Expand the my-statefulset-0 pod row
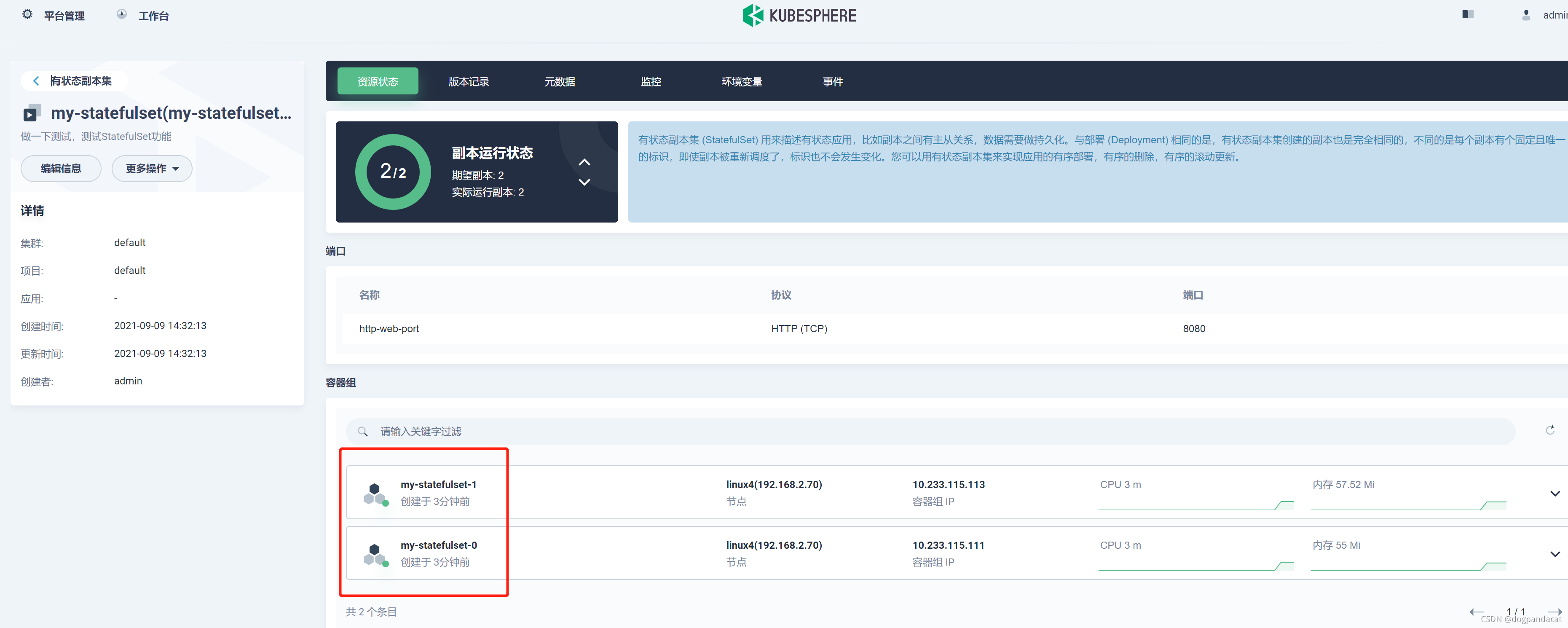The width and height of the screenshot is (1568, 628). (1555, 554)
